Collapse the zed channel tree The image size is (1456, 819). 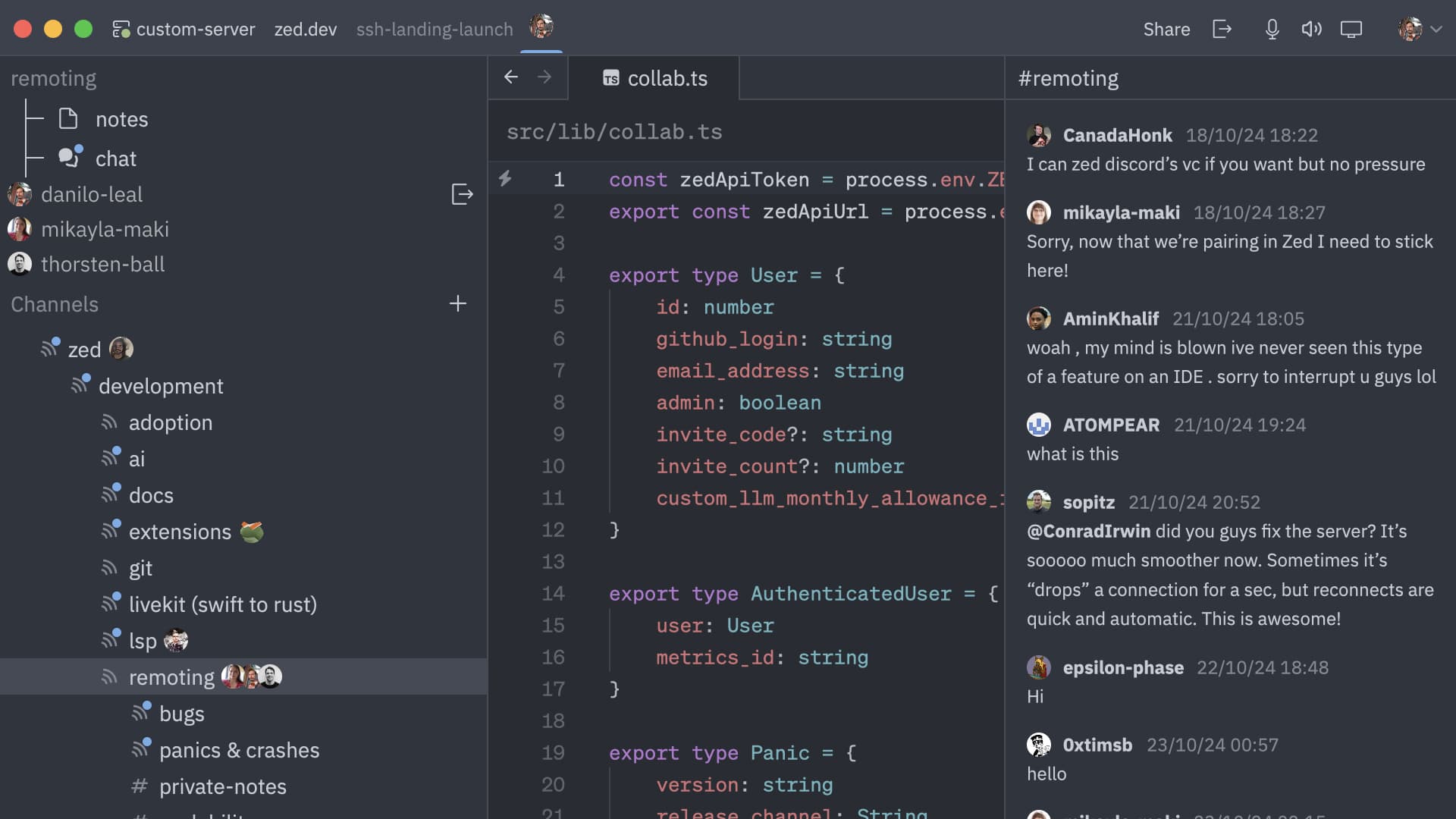click(x=83, y=350)
